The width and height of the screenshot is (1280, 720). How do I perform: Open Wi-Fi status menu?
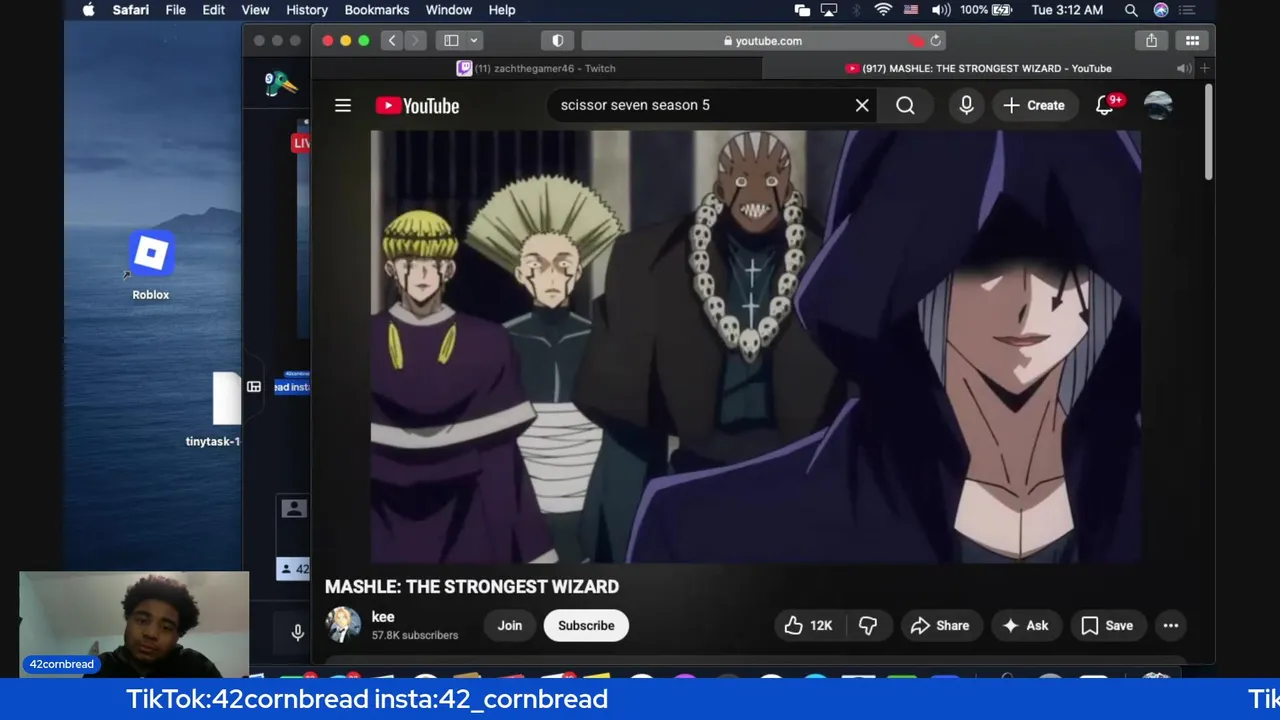click(x=883, y=10)
